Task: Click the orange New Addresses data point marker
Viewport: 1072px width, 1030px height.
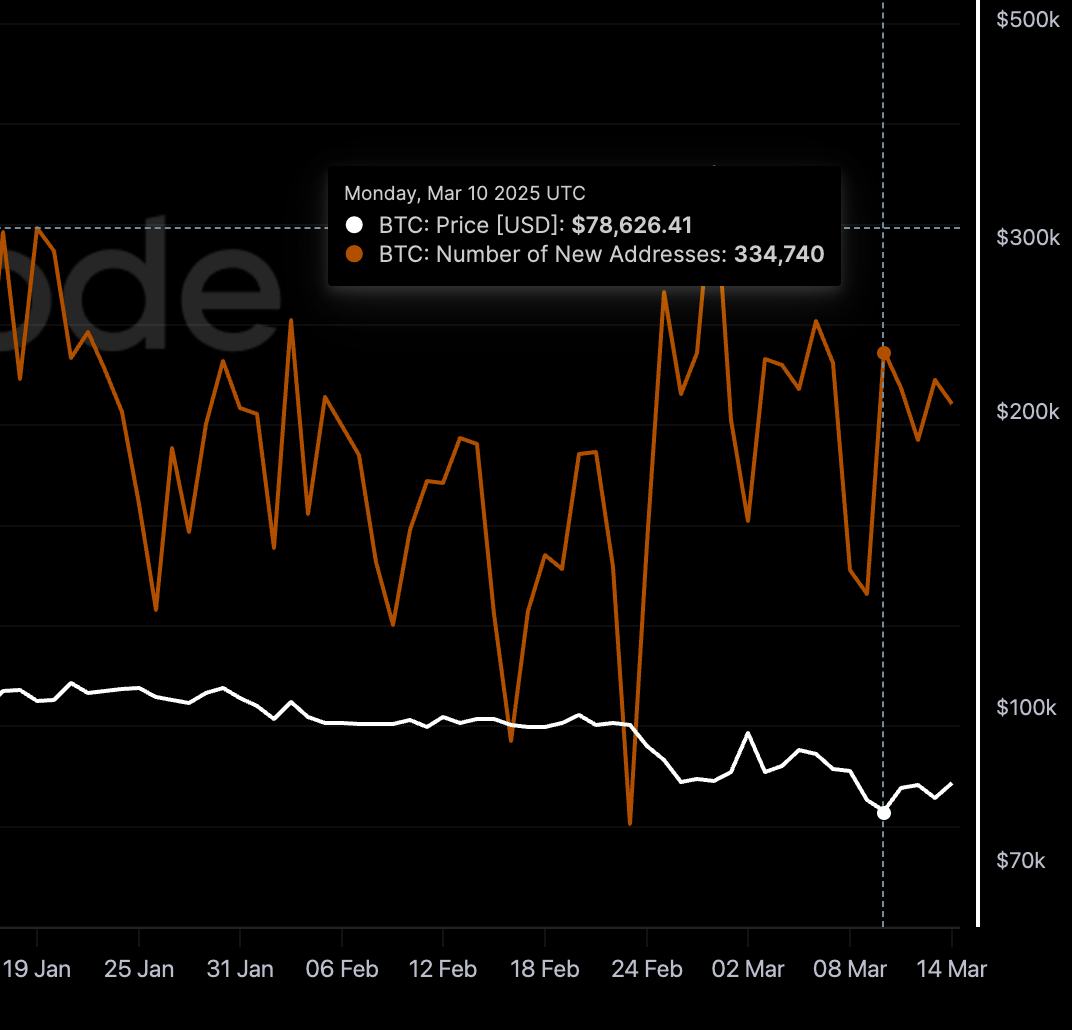Action: pos(883,353)
